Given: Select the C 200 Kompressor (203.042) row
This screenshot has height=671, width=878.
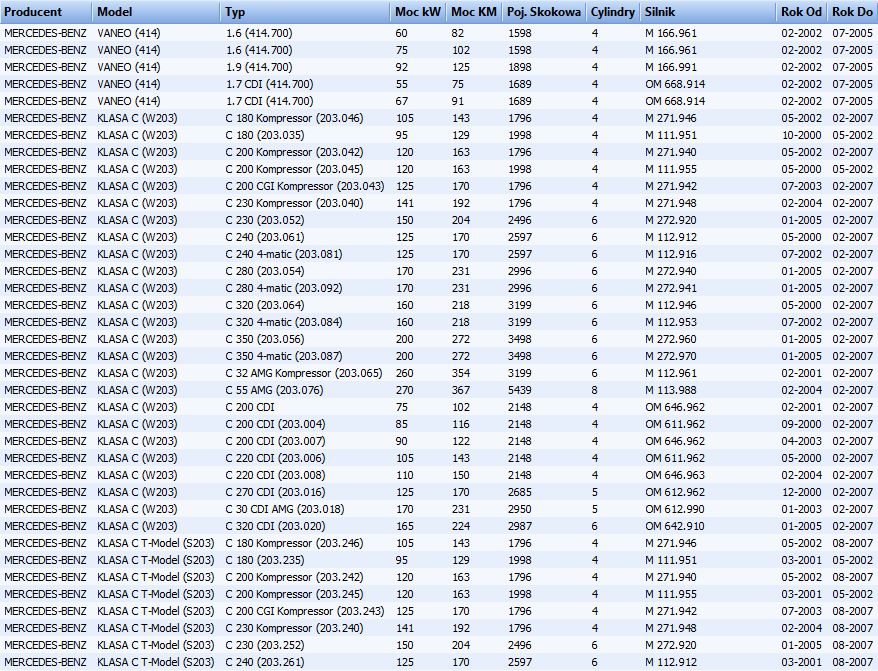Looking at the screenshot, I should point(439,152).
